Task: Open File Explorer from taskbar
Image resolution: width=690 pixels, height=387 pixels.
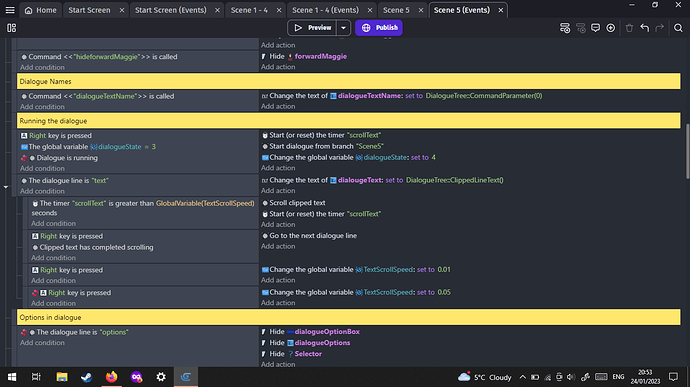Action: 62,377
